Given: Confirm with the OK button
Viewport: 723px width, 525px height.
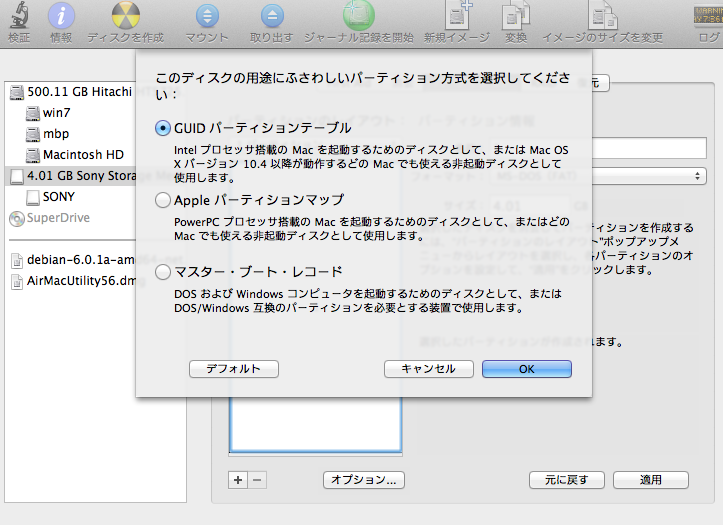Looking at the screenshot, I should coord(527,369).
